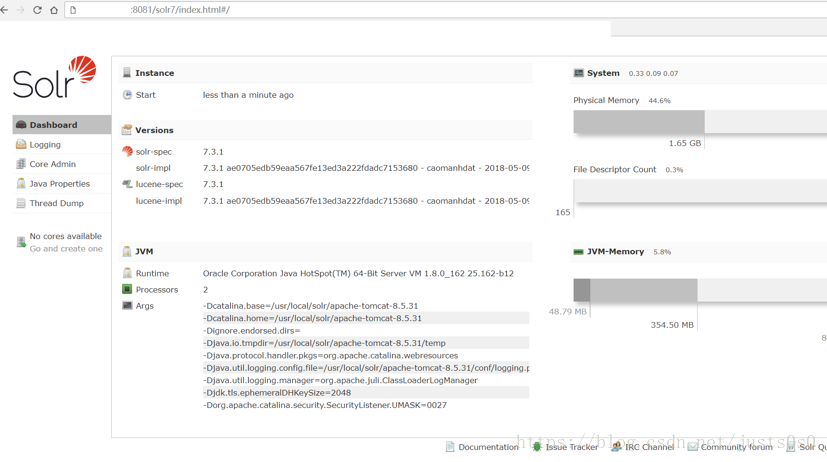Click the no-cores server icon
Screen dimensions: 827x462
pyautogui.click(x=21, y=242)
